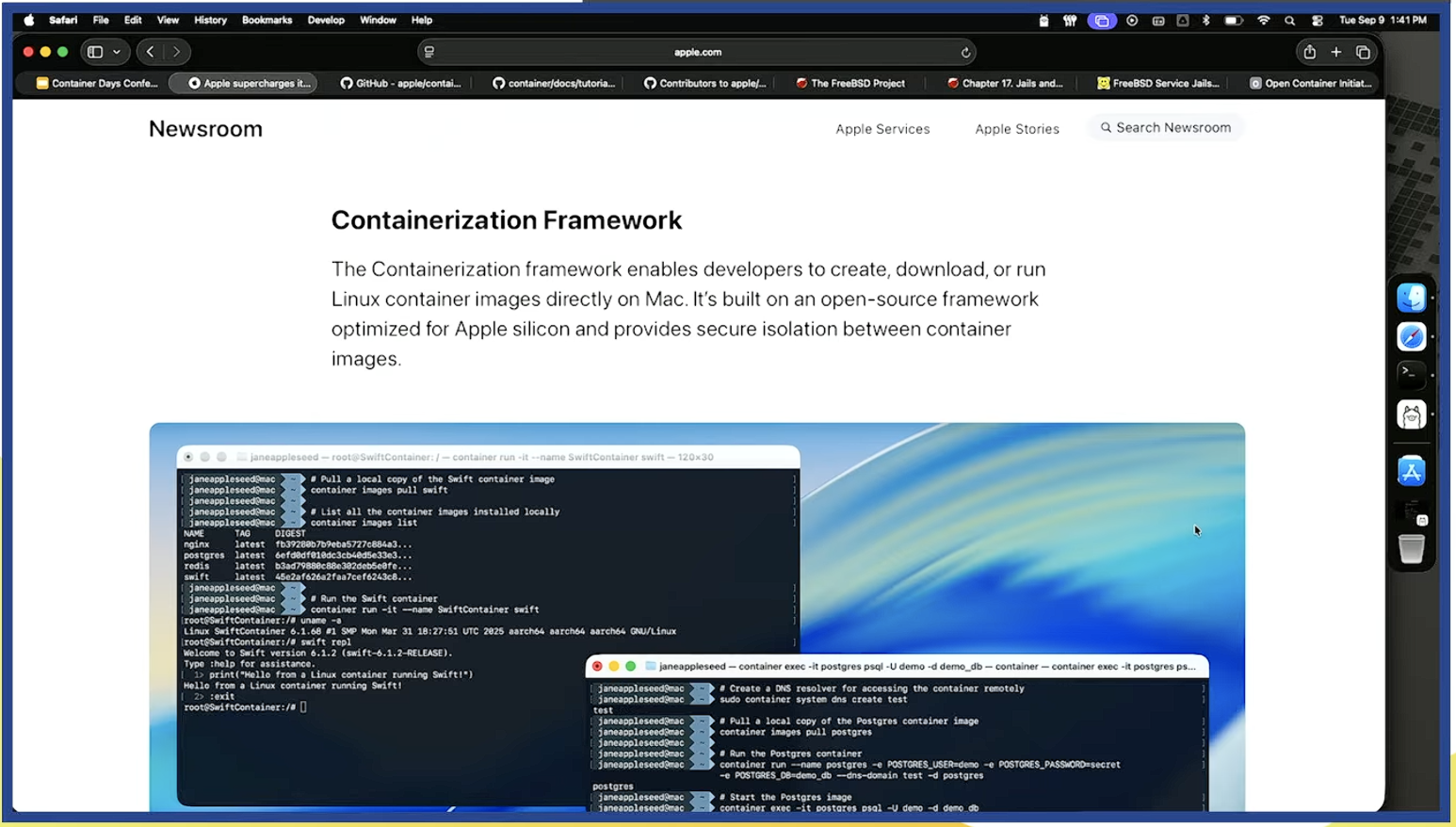
Task: Open the Bookmarks menu
Action: point(267,20)
